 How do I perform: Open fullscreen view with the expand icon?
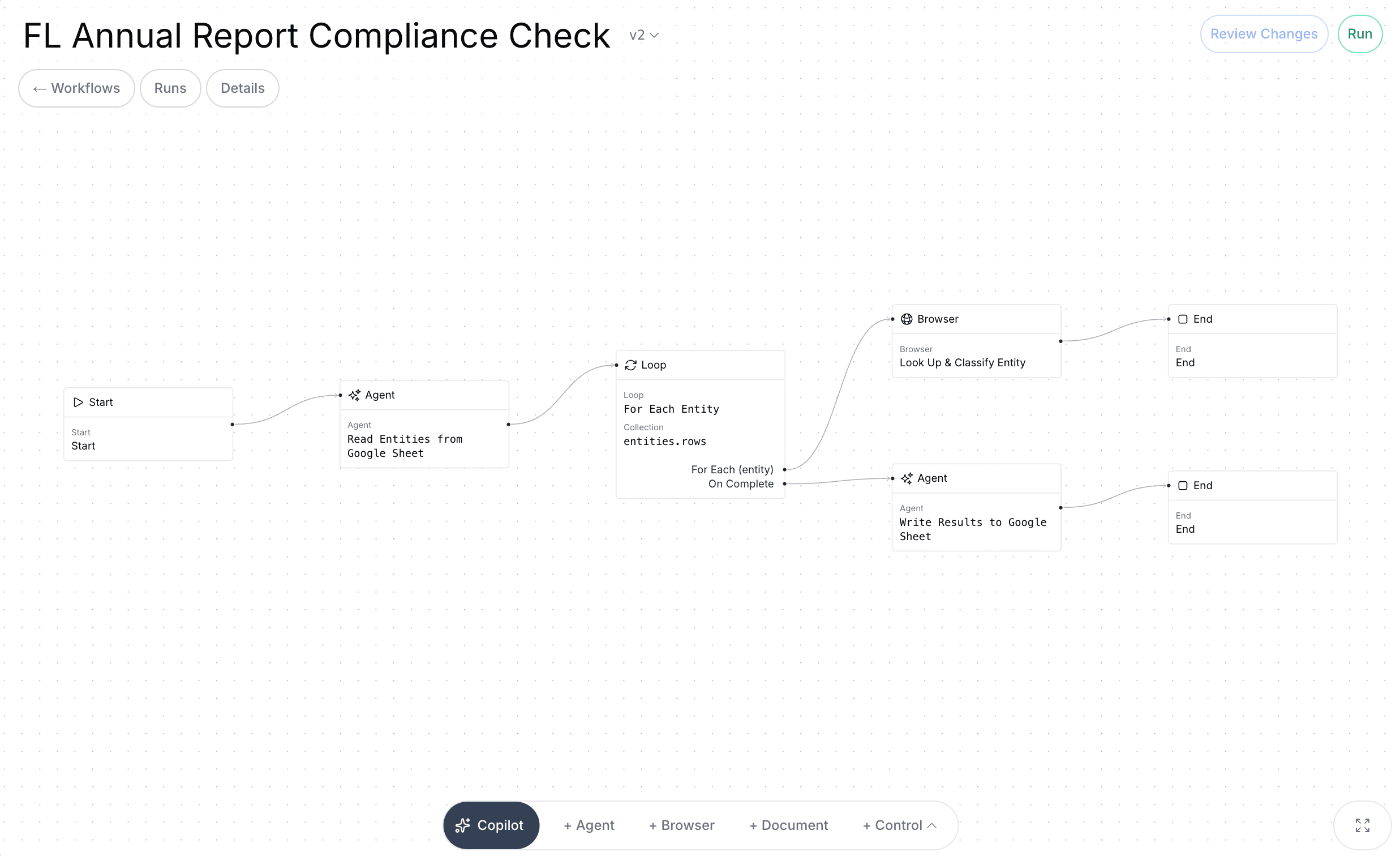1362,825
